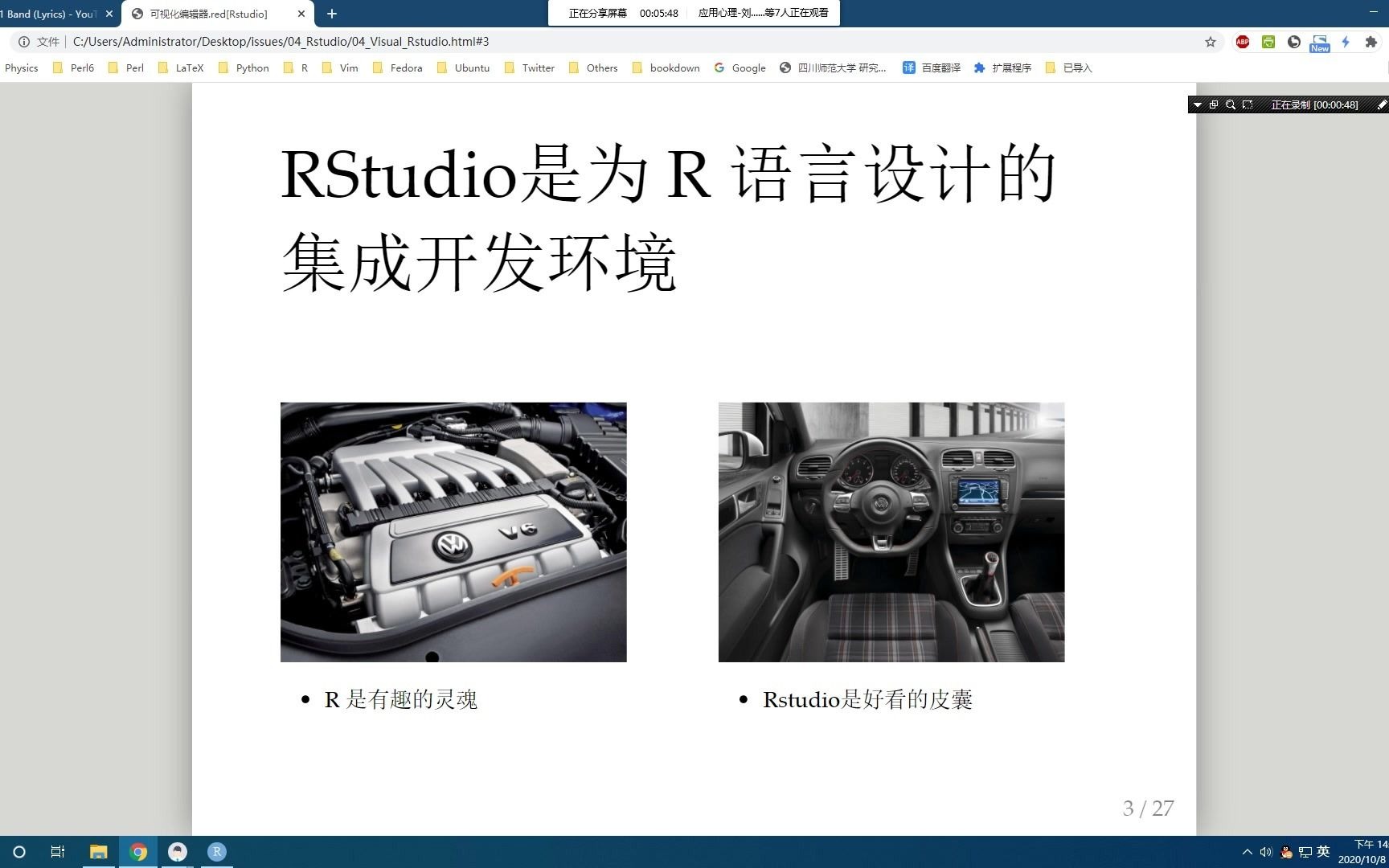Mute system volume via the speaker icon
The image size is (1389, 868).
(x=1266, y=852)
